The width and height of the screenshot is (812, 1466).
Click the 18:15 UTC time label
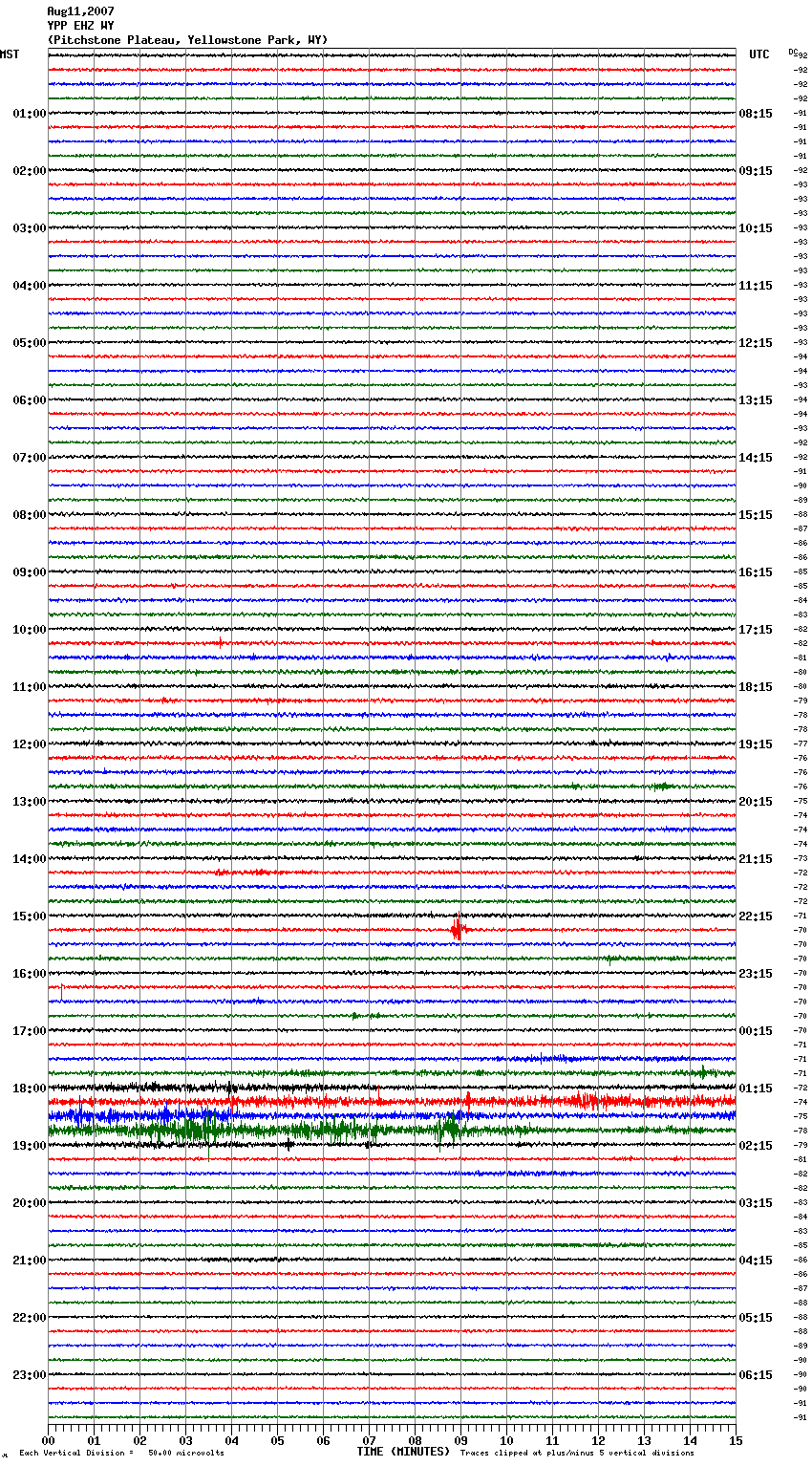756,687
